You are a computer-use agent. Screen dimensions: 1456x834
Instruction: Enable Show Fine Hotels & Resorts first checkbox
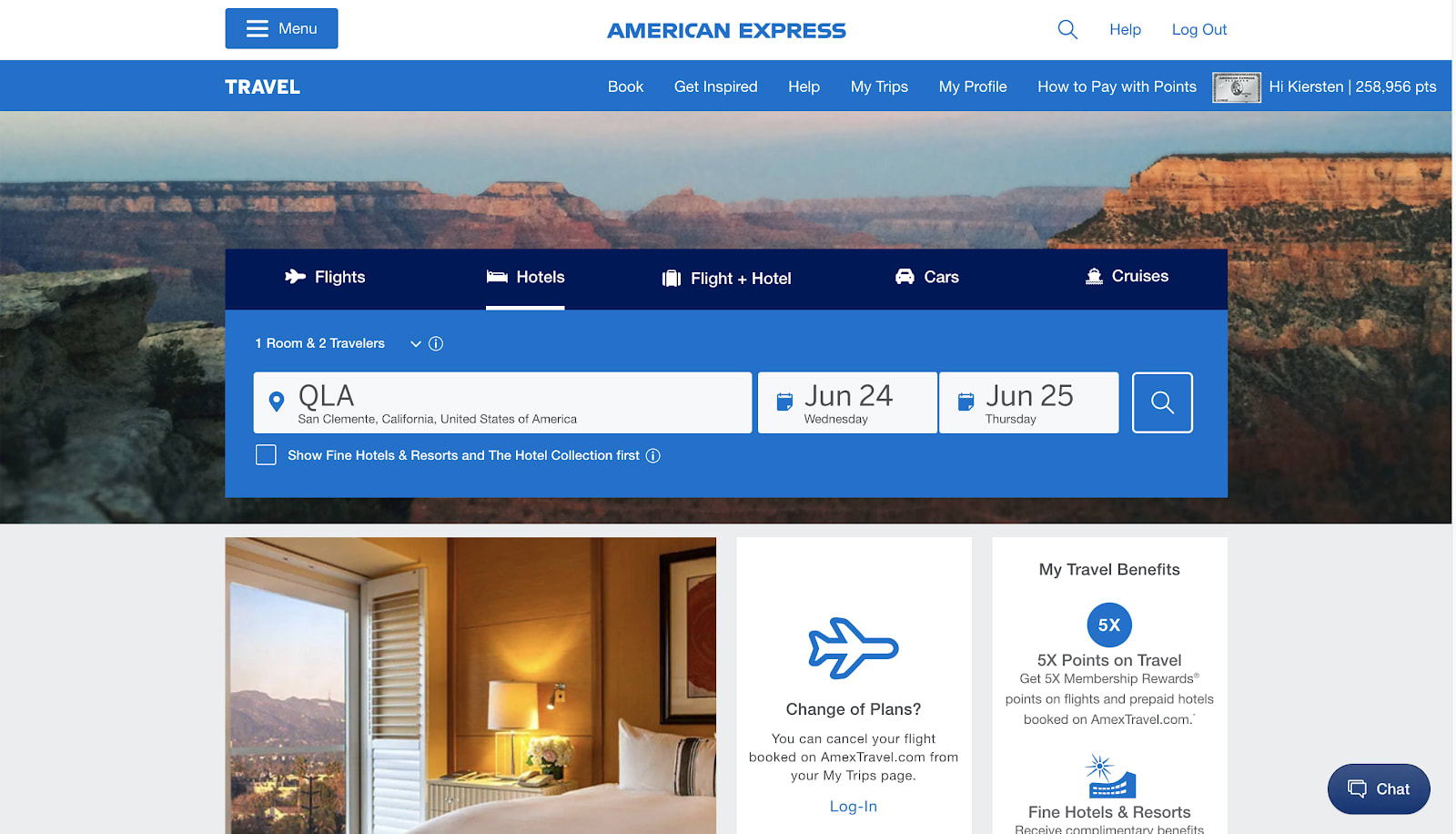[266, 455]
